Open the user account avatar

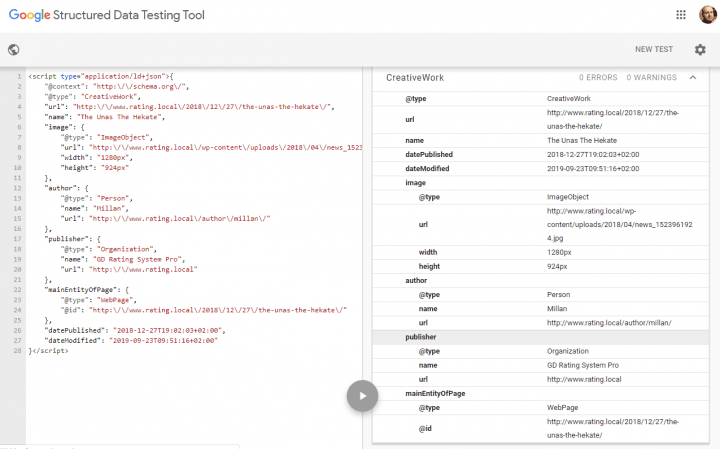(708, 15)
